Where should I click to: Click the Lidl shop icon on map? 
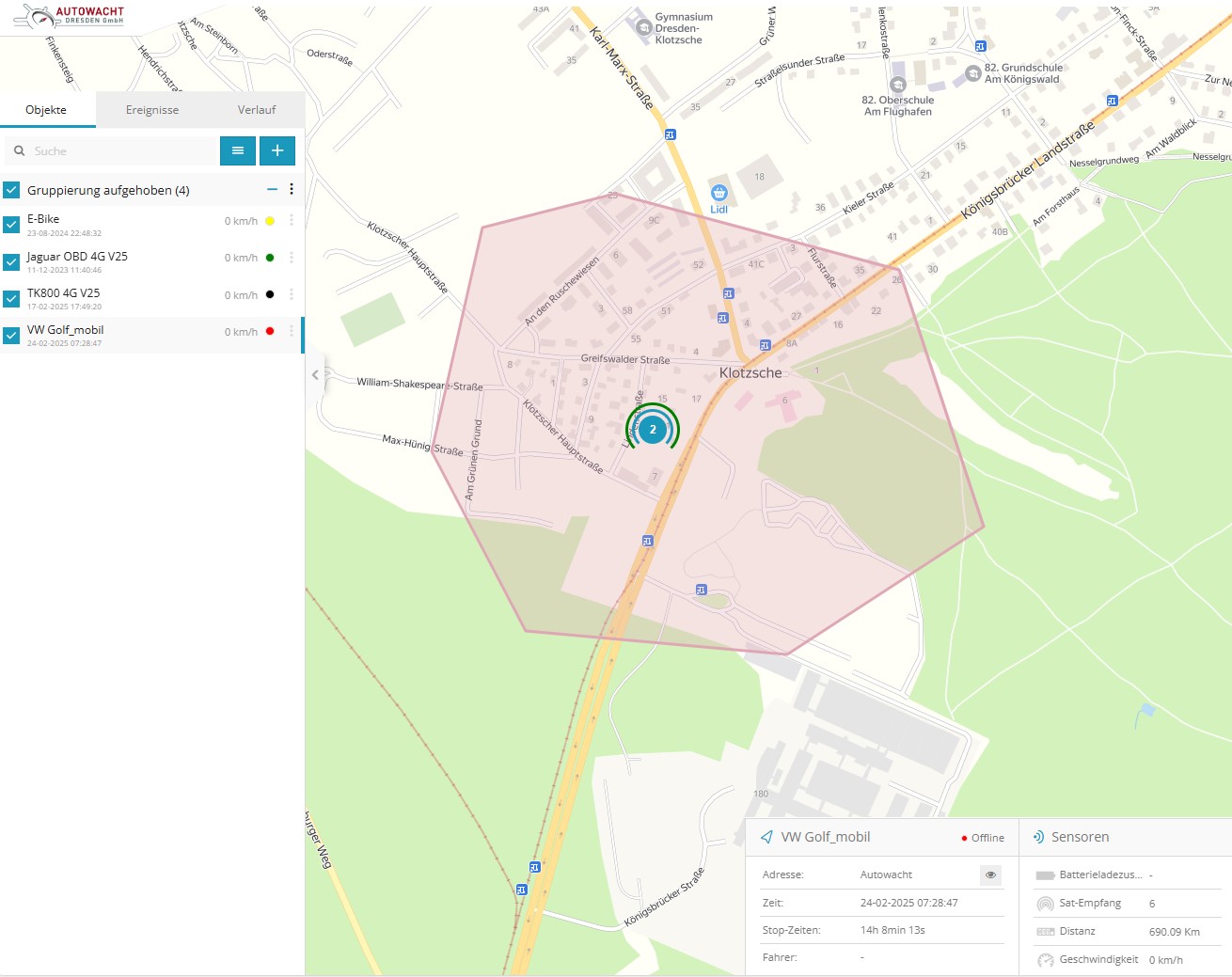click(719, 193)
